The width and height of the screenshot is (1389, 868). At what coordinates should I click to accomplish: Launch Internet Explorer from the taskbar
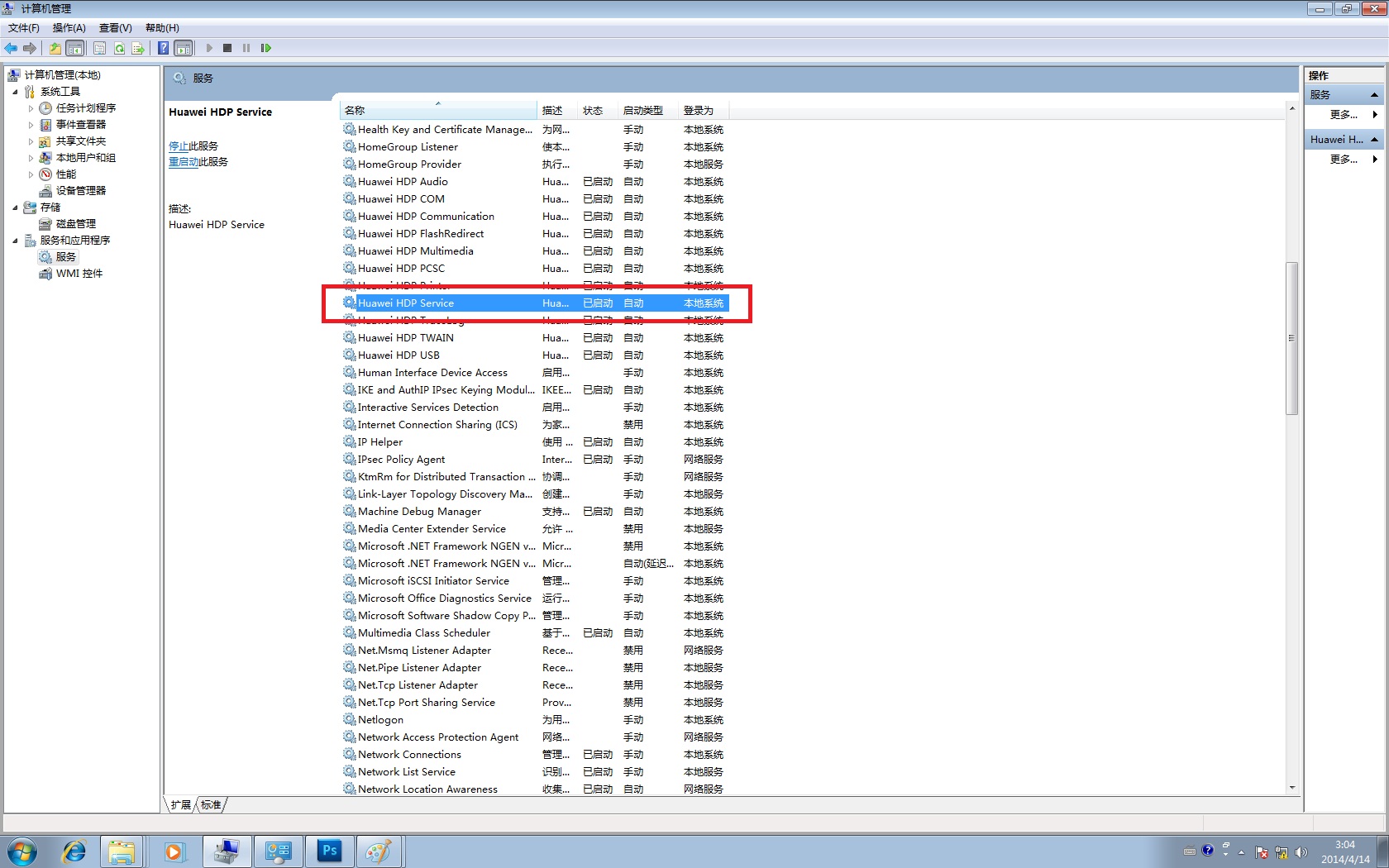[x=74, y=851]
